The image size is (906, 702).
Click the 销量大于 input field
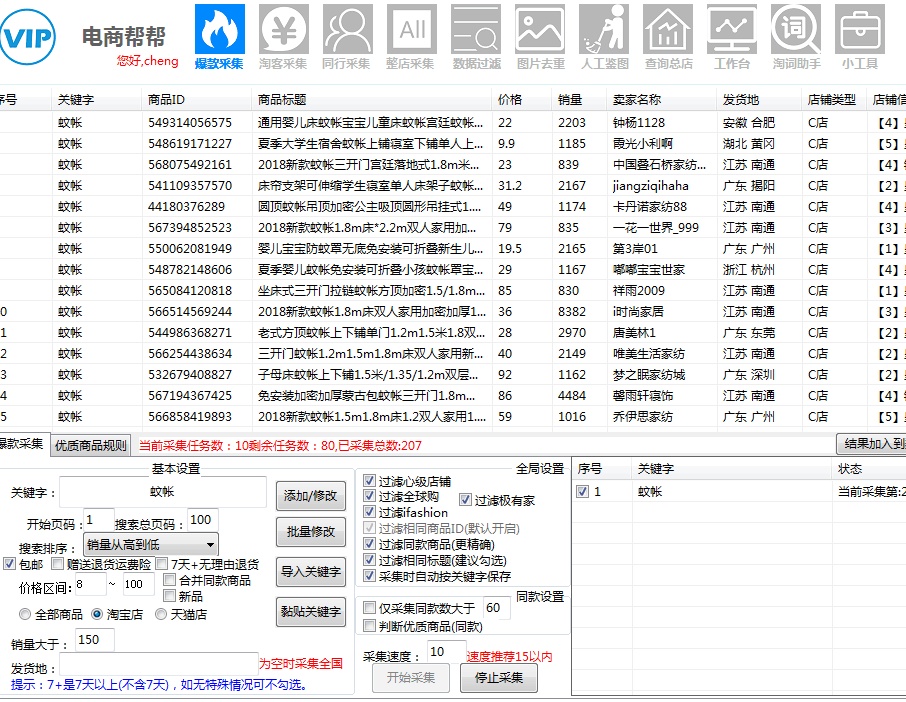[95, 640]
